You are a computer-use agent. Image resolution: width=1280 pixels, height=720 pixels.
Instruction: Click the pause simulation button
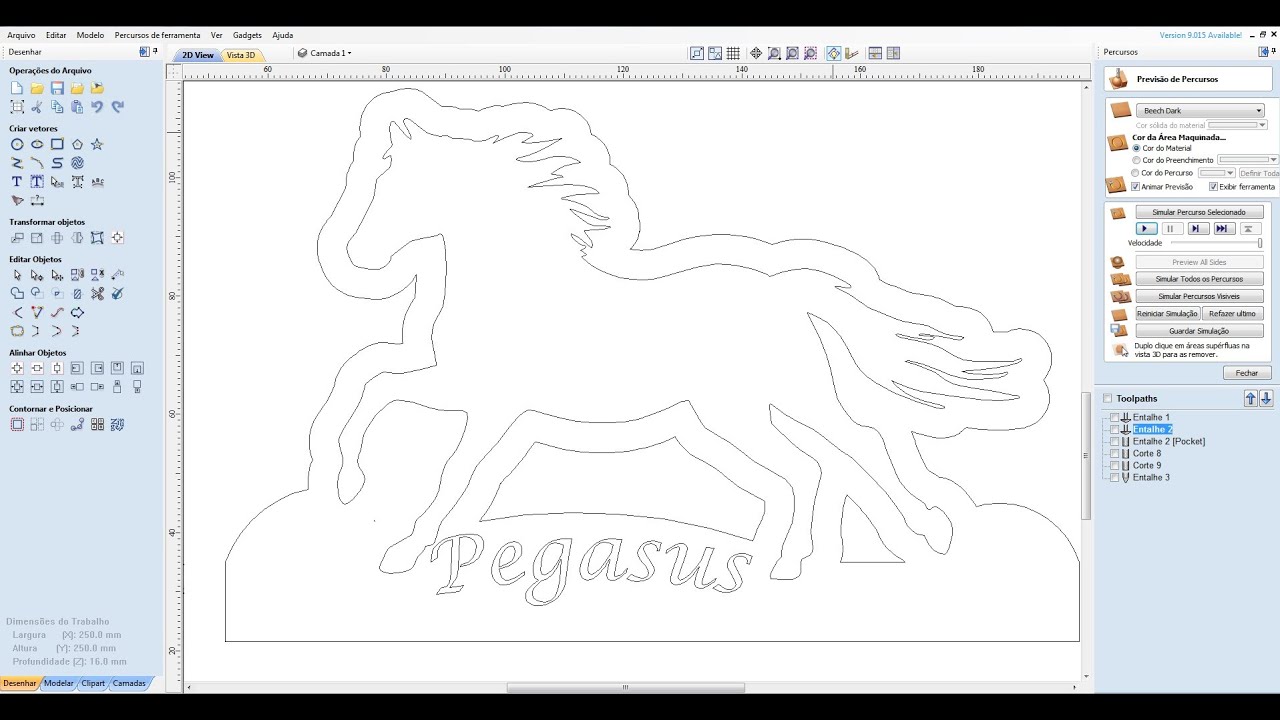tap(1170, 229)
